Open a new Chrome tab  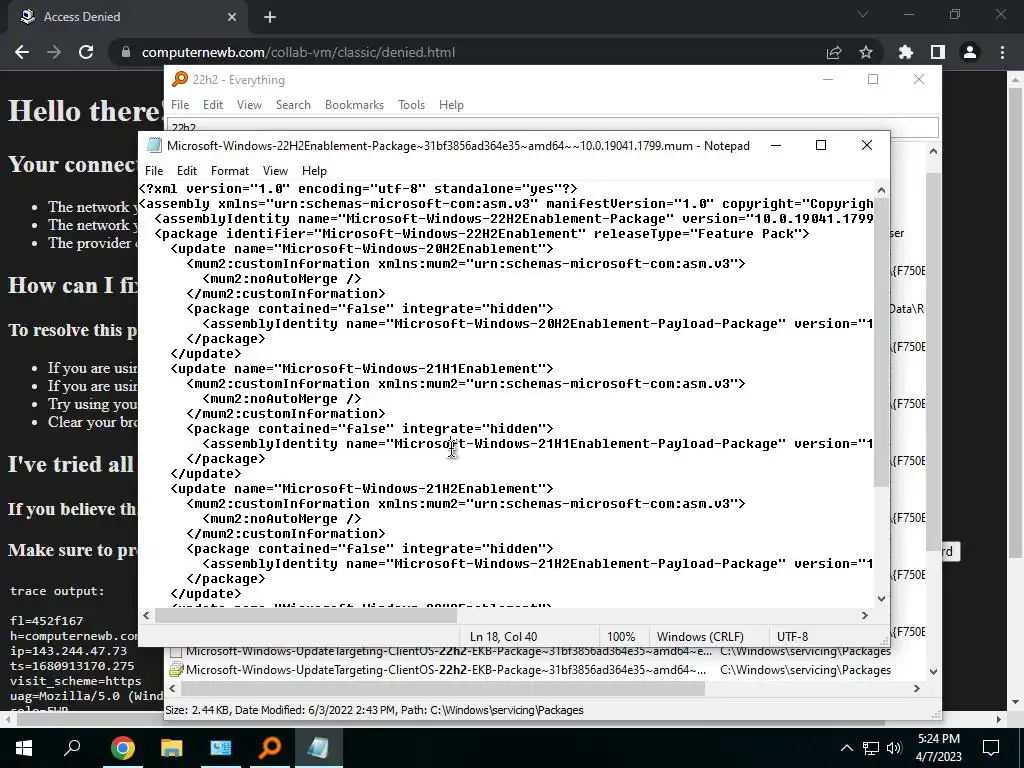tap(270, 17)
